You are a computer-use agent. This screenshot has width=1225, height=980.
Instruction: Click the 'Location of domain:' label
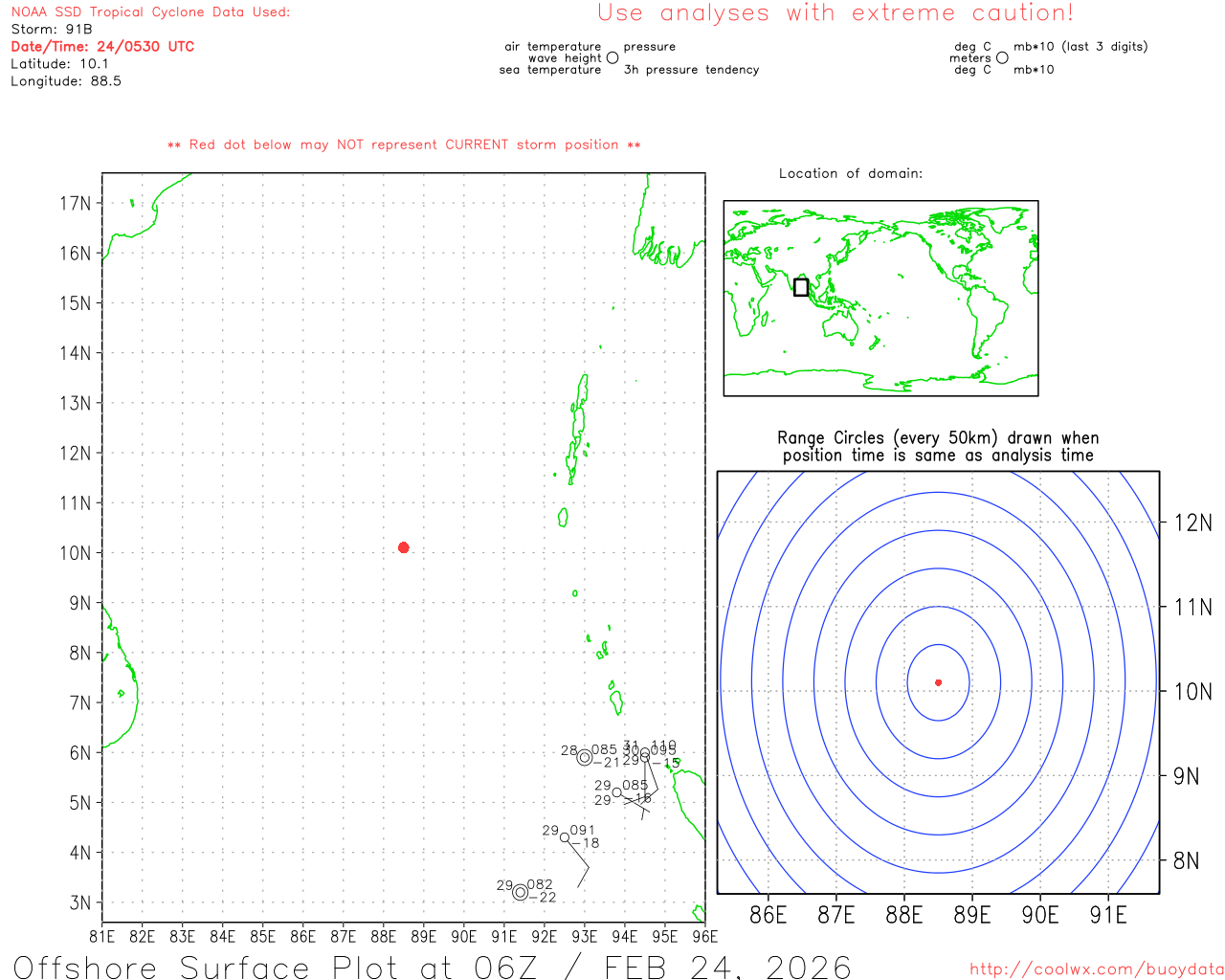pos(851,173)
